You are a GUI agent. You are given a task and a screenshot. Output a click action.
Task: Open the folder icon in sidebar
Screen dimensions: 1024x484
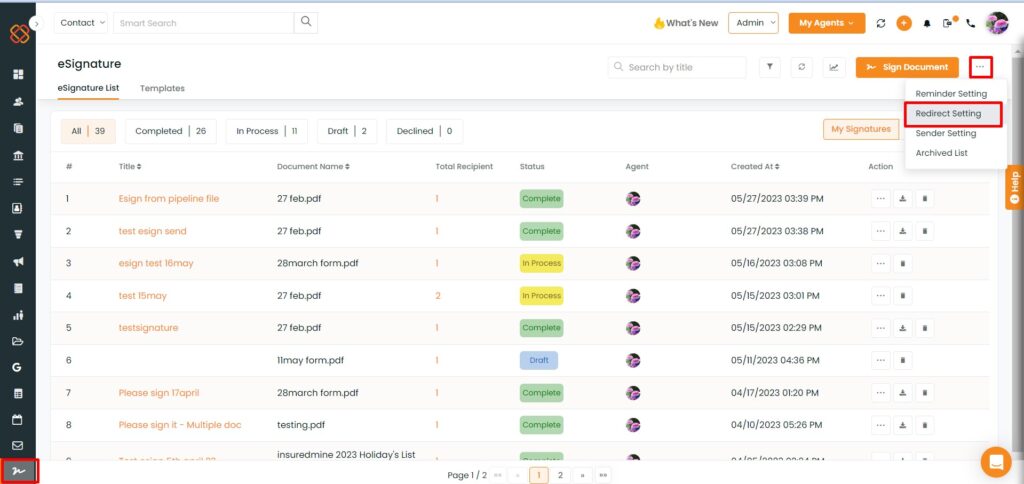18,341
